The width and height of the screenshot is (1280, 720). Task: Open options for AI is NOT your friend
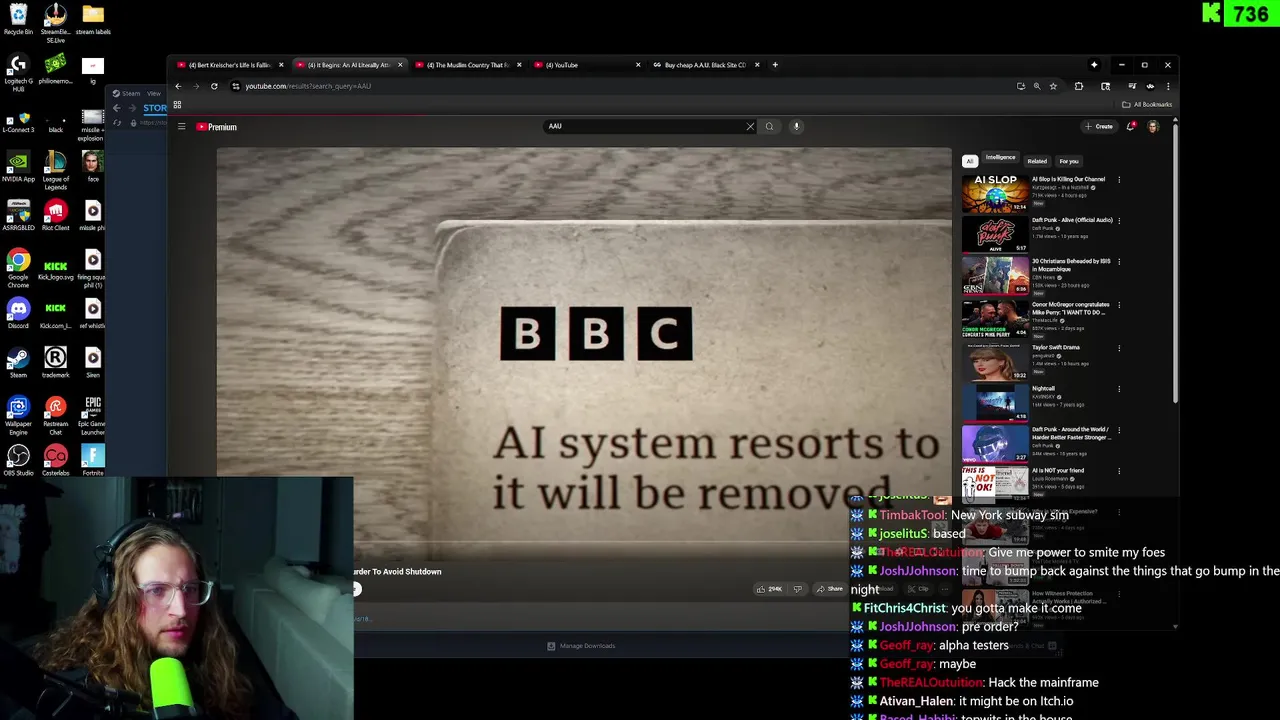(1119, 471)
